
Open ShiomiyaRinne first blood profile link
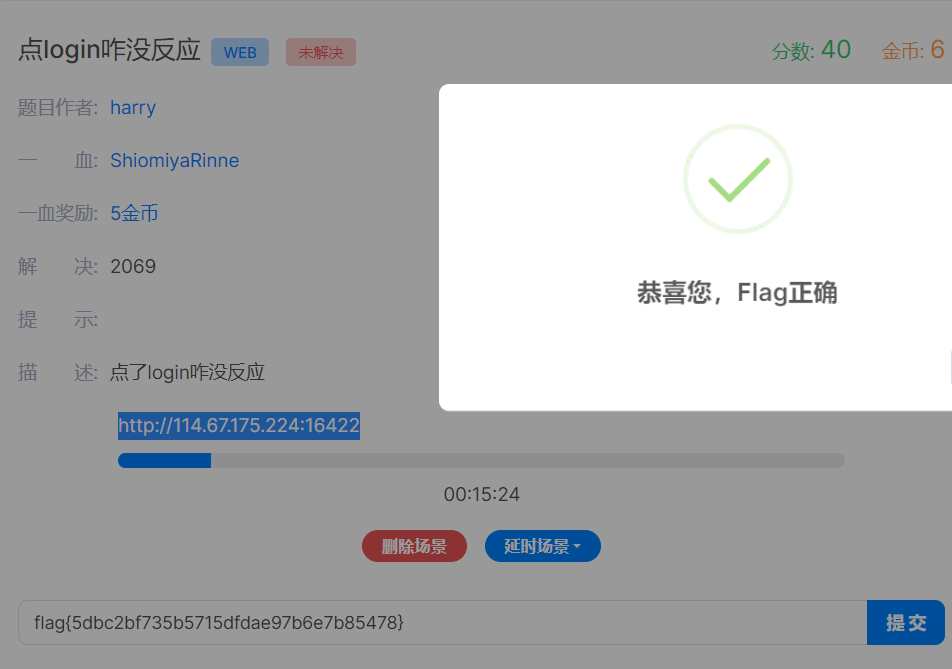pos(174,160)
